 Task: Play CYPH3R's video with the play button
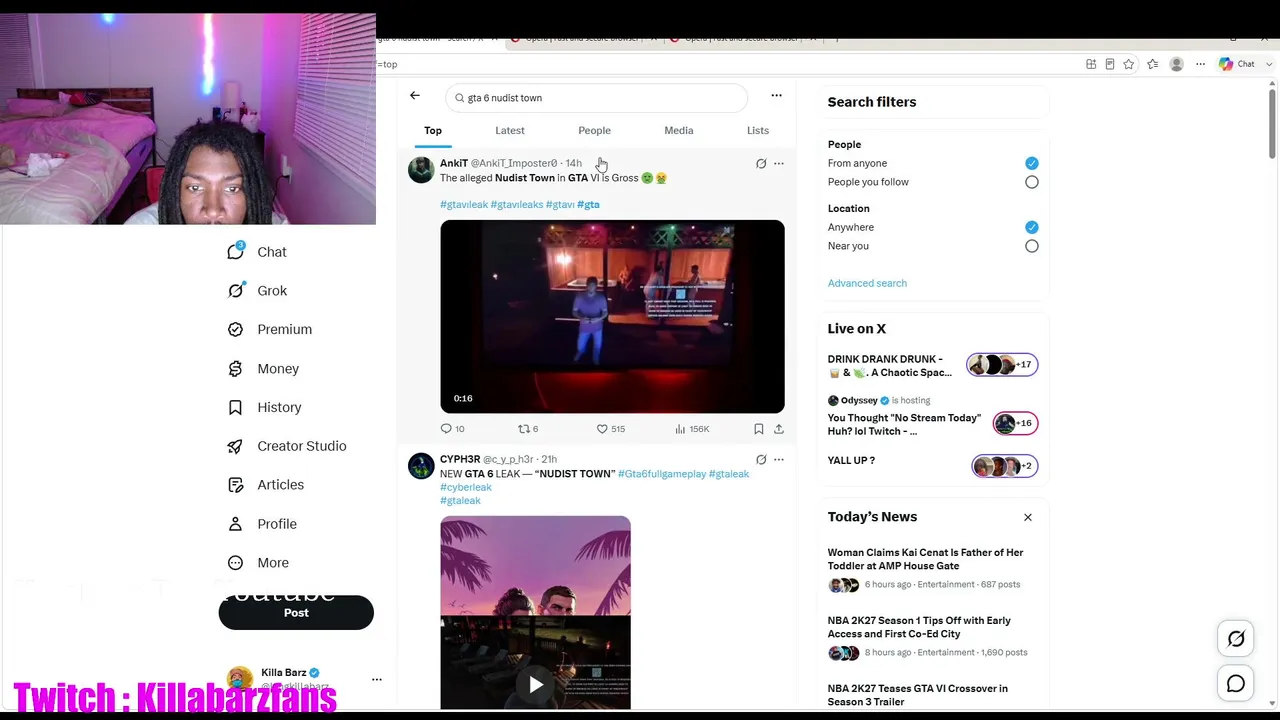[536, 684]
